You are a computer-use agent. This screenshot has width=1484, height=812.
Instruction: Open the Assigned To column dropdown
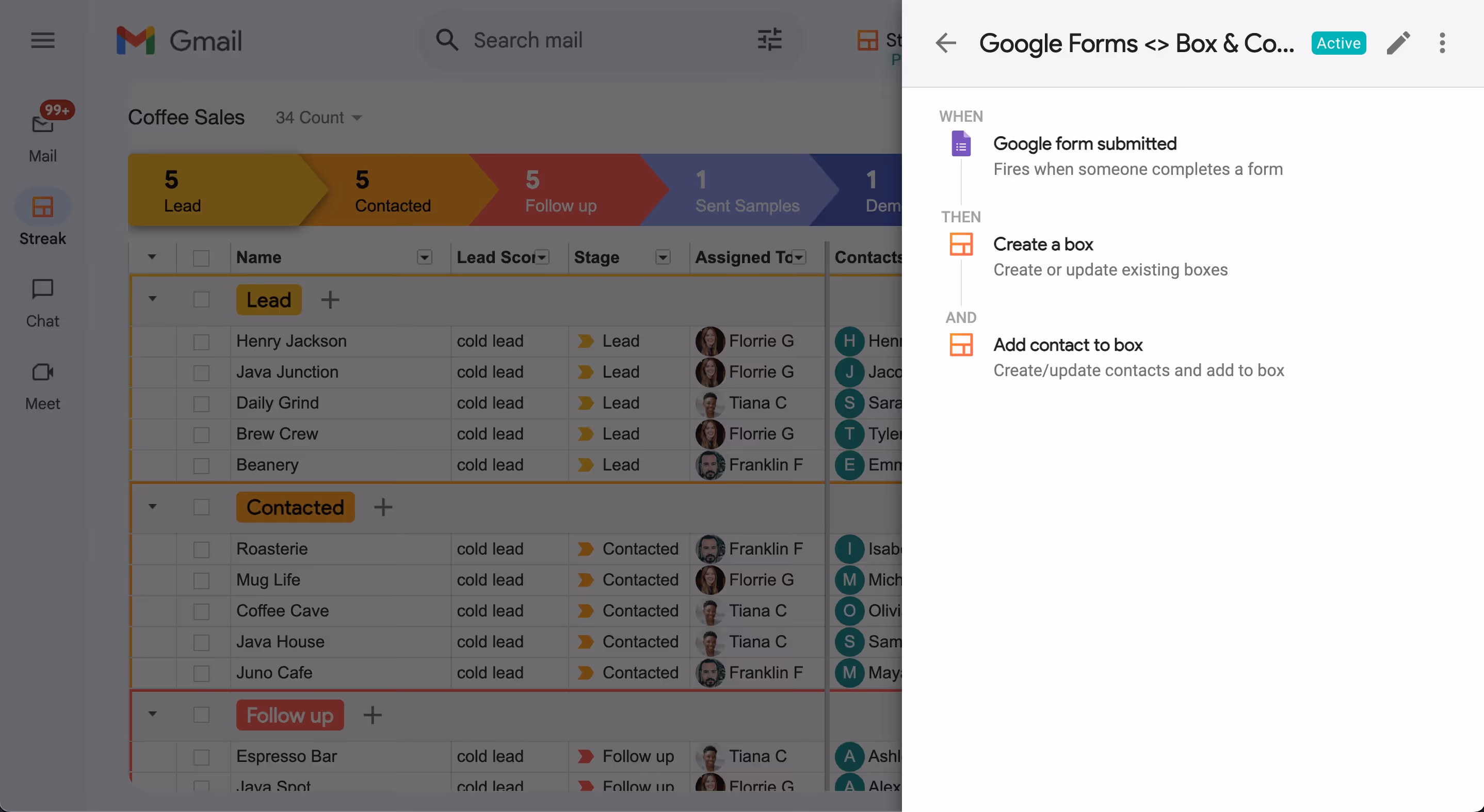pyautogui.click(x=799, y=257)
